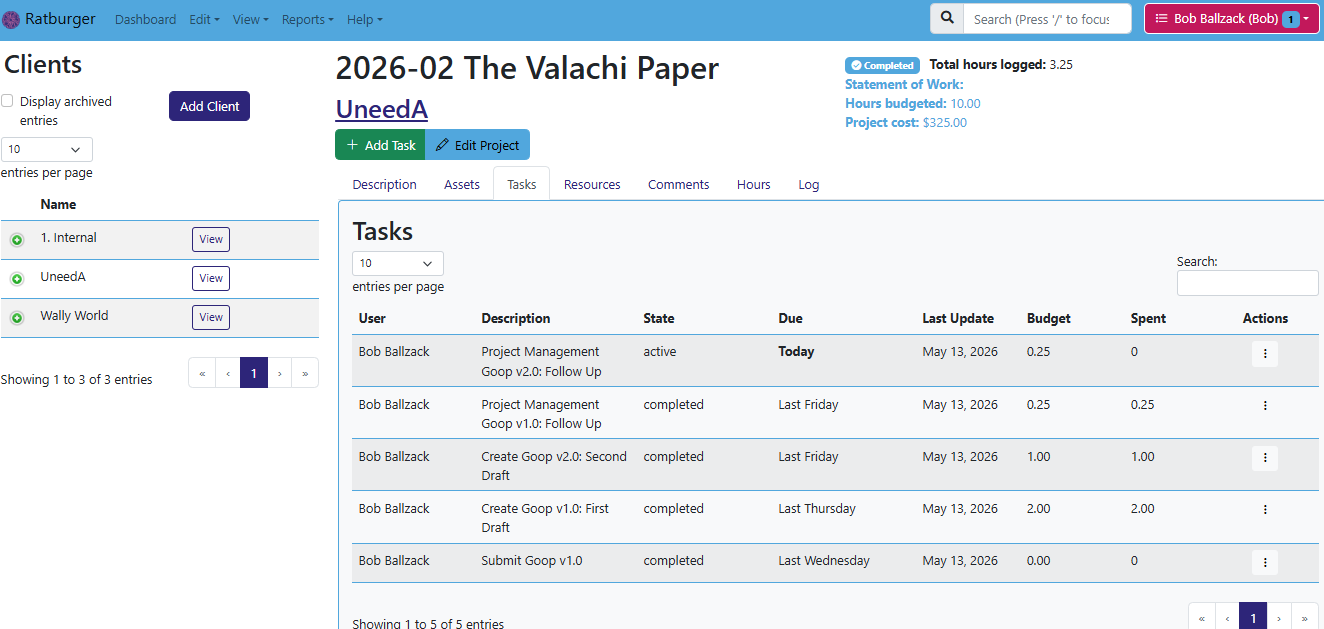Switch to the Log tab
Screen dimensions: 1324x629
click(808, 184)
